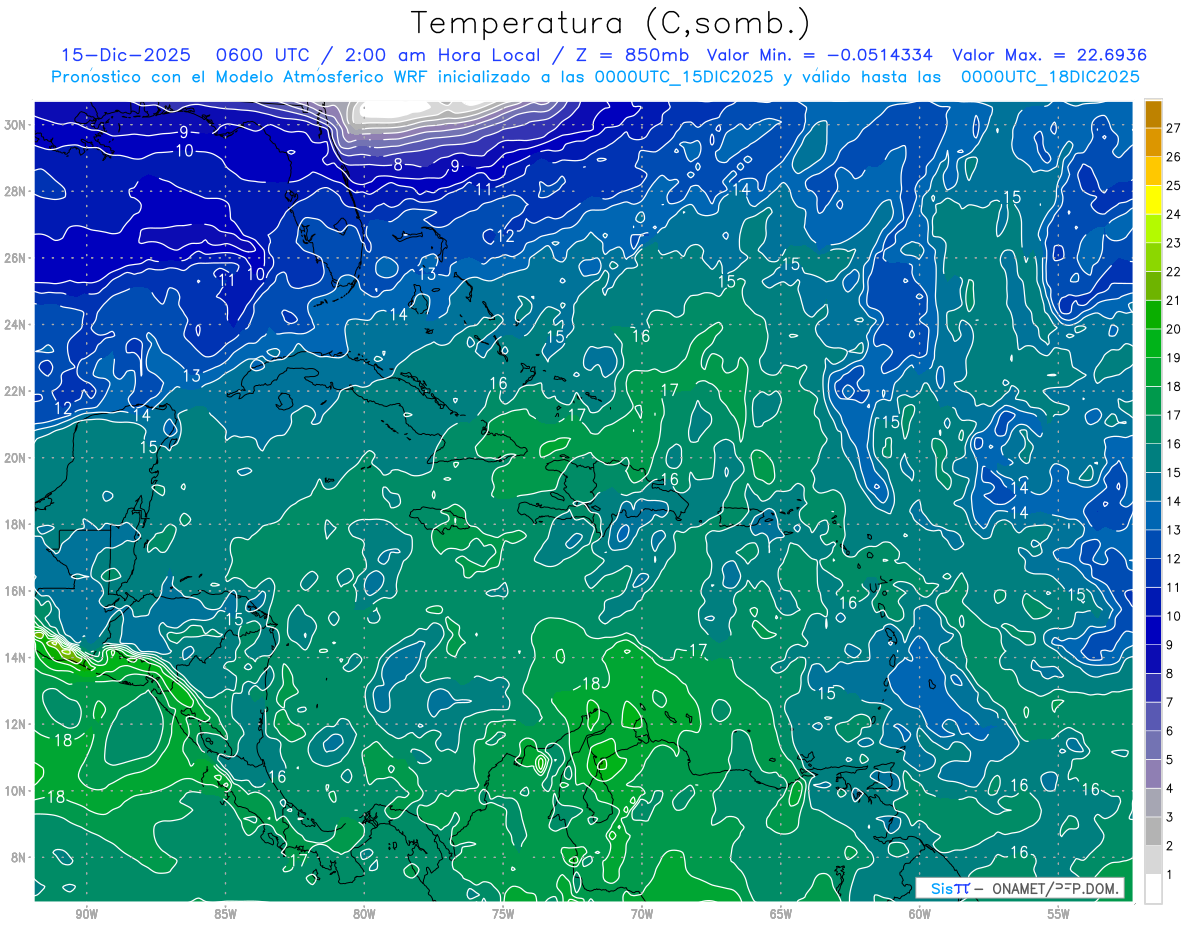The image size is (1200, 927).
Task: Click the "28N" latitude axis label
Action: (x=16, y=191)
